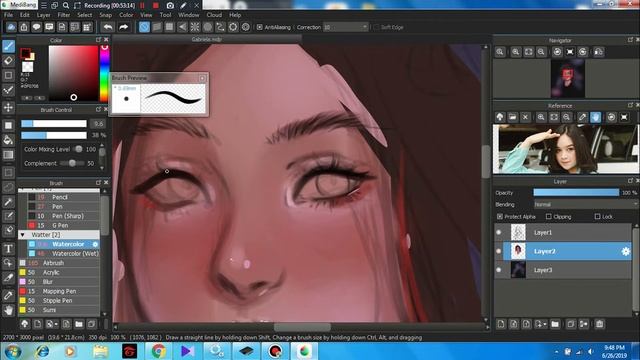Select the Mapping Pen brush
640x360 pixels.
pyautogui.click(x=59, y=291)
